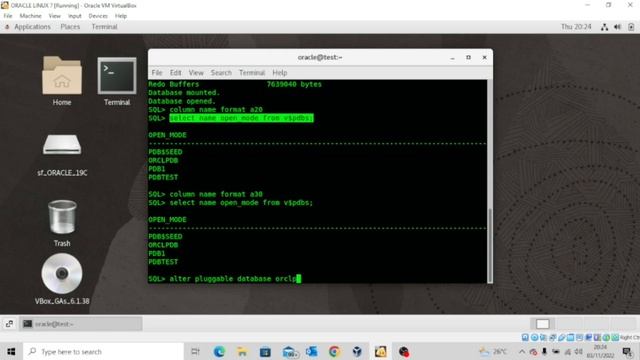
Task: Open the terminal window's Edit menu
Action: click(176, 73)
